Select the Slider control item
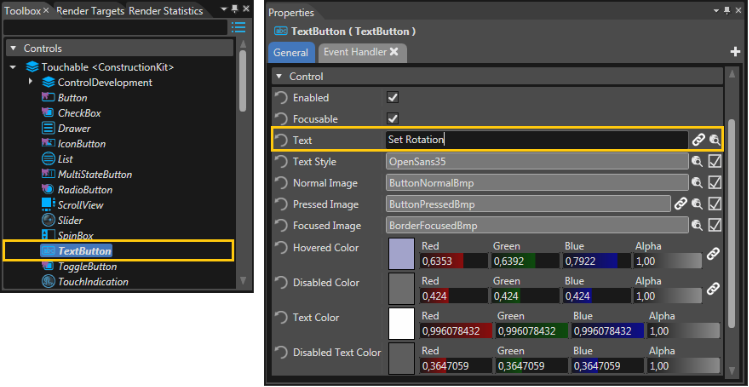Viewport: 749px width, 387px height. (70, 220)
